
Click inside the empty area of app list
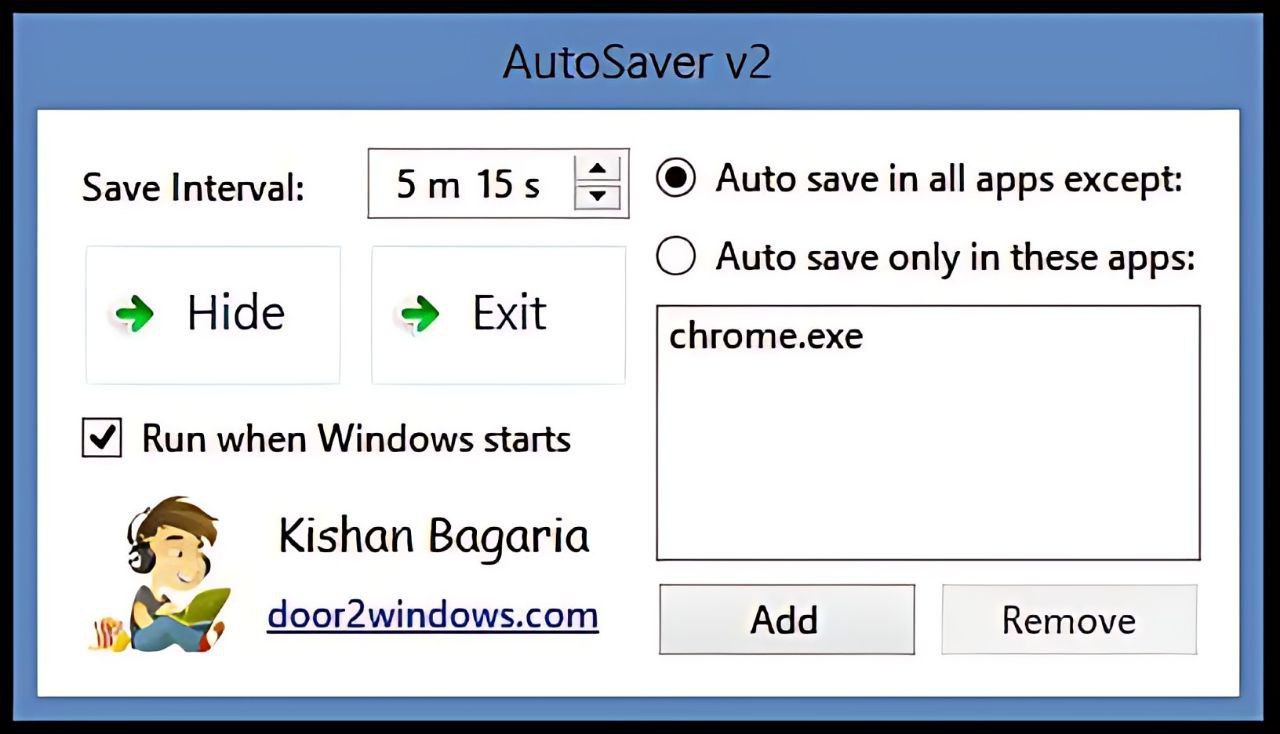(x=925, y=460)
